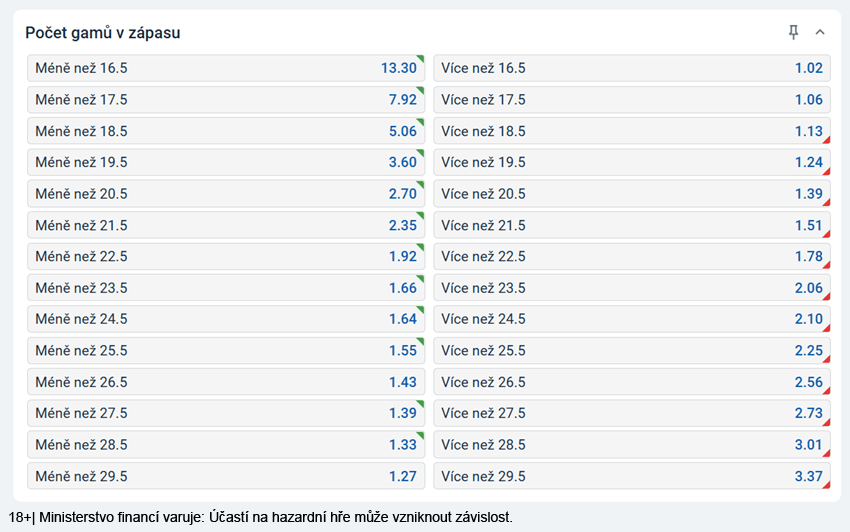Add Méně než 25.5 at 1.55 to ticket

click(x=226, y=351)
